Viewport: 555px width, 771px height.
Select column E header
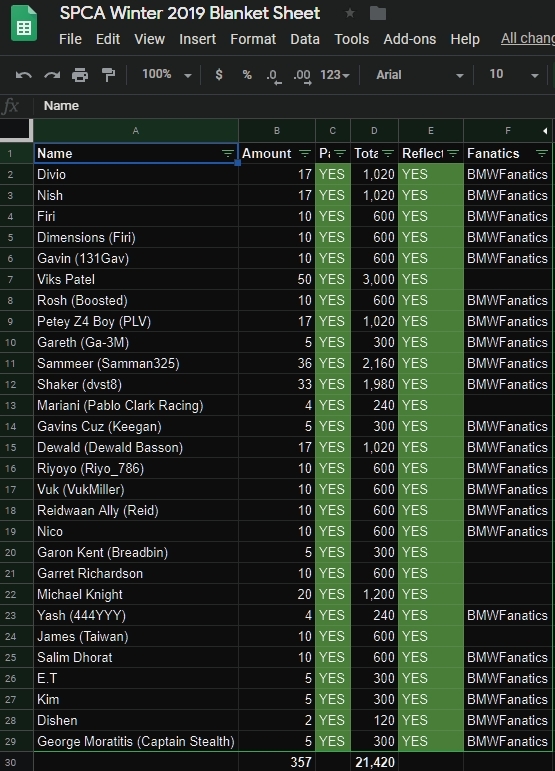click(x=431, y=131)
